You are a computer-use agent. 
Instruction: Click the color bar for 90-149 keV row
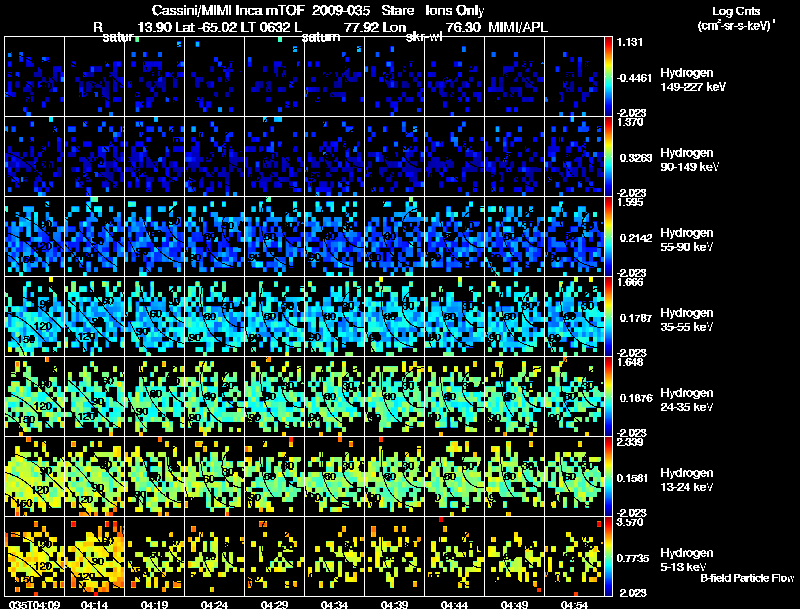[x=608, y=157]
